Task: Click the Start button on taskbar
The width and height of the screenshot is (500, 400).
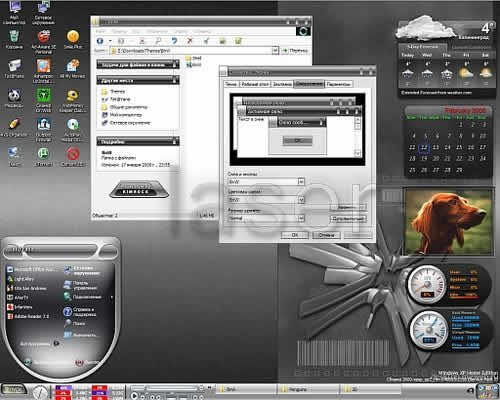Action: coord(13,389)
